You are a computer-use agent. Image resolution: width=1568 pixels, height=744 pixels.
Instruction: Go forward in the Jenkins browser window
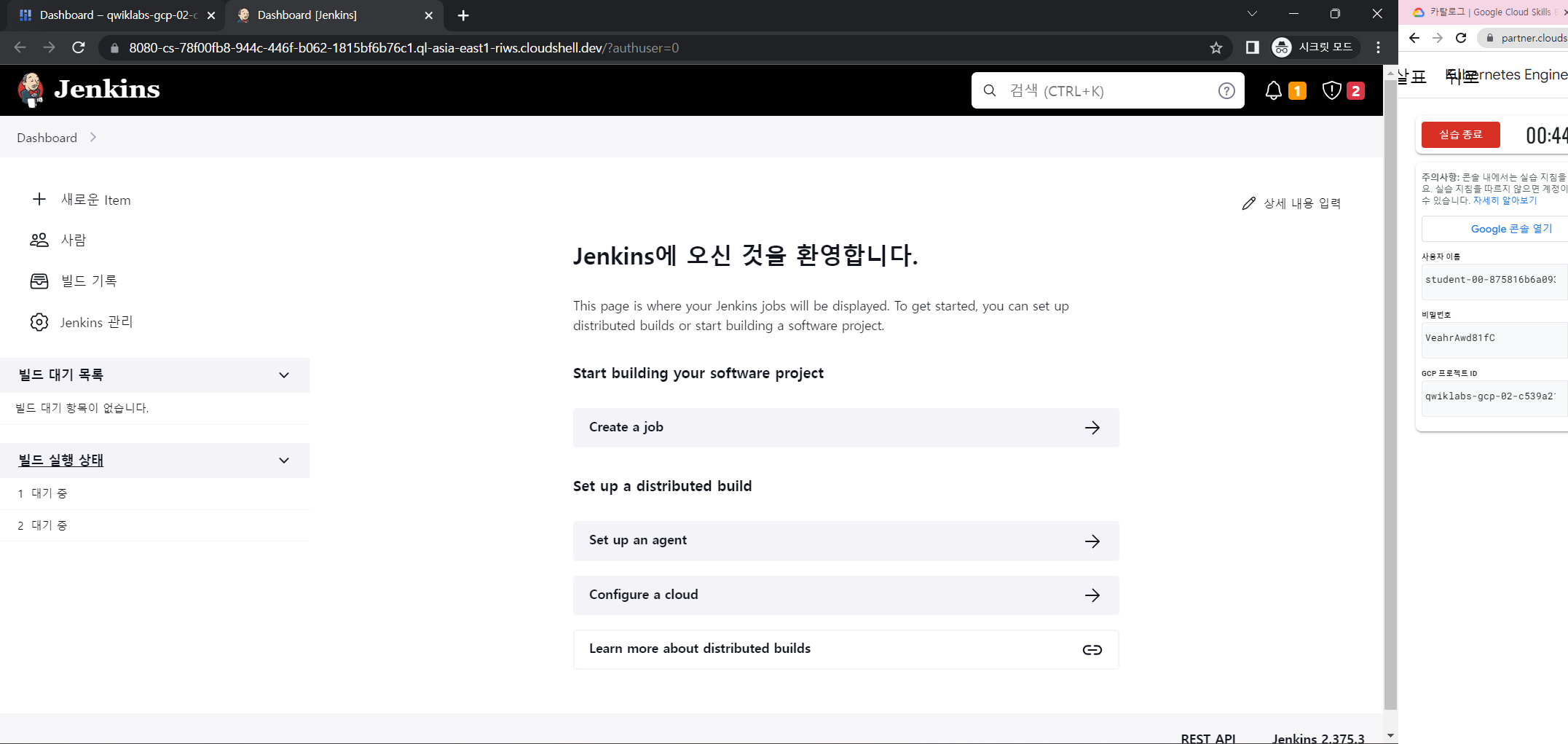tap(49, 47)
